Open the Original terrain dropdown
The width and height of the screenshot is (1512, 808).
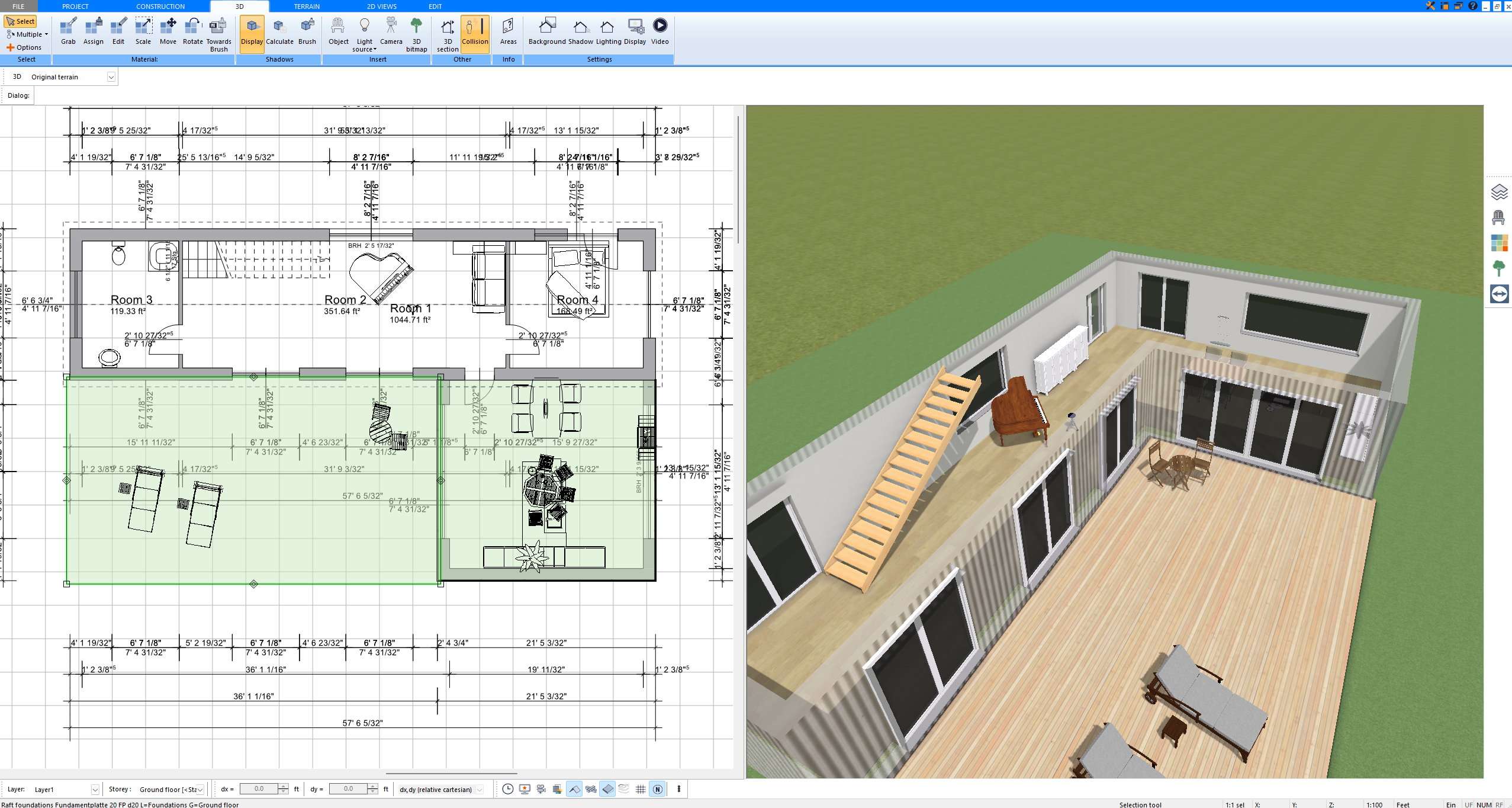[x=111, y=77]
